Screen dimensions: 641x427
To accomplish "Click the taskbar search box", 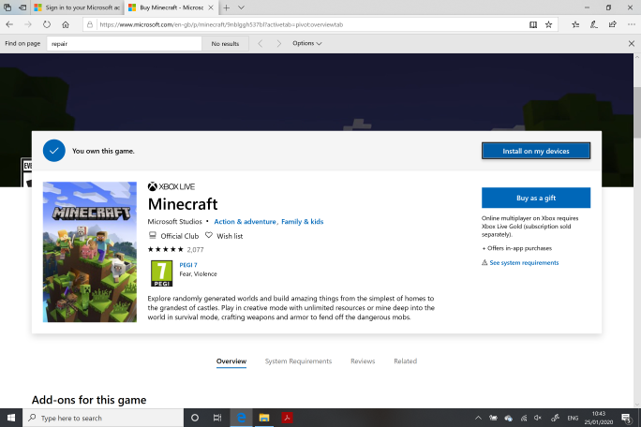I will (103, 418).
